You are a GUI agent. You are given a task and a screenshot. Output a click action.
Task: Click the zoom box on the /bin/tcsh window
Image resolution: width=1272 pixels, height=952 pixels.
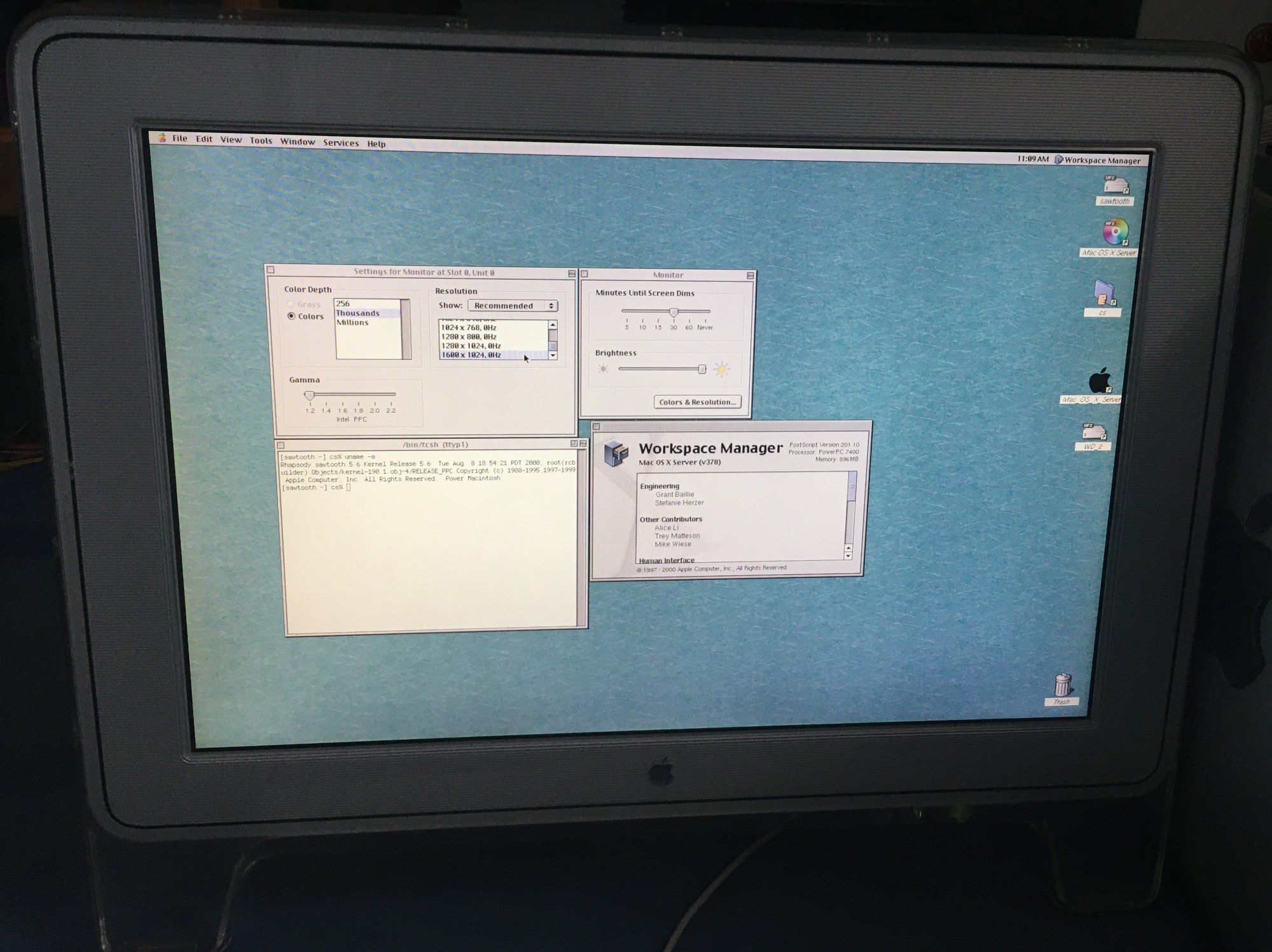coord(574,443)
